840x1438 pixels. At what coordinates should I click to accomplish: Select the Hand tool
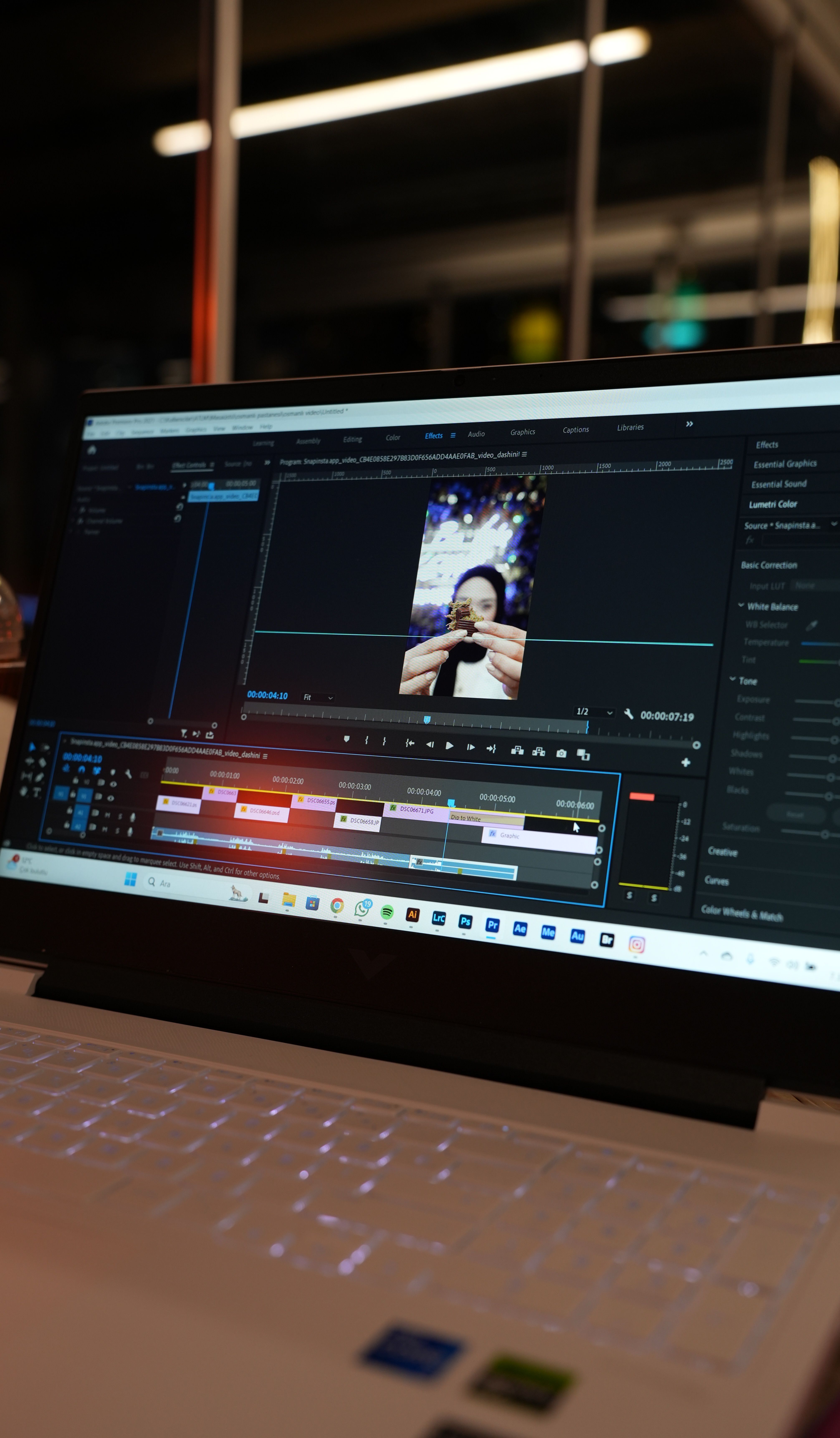tap(23, 791)
